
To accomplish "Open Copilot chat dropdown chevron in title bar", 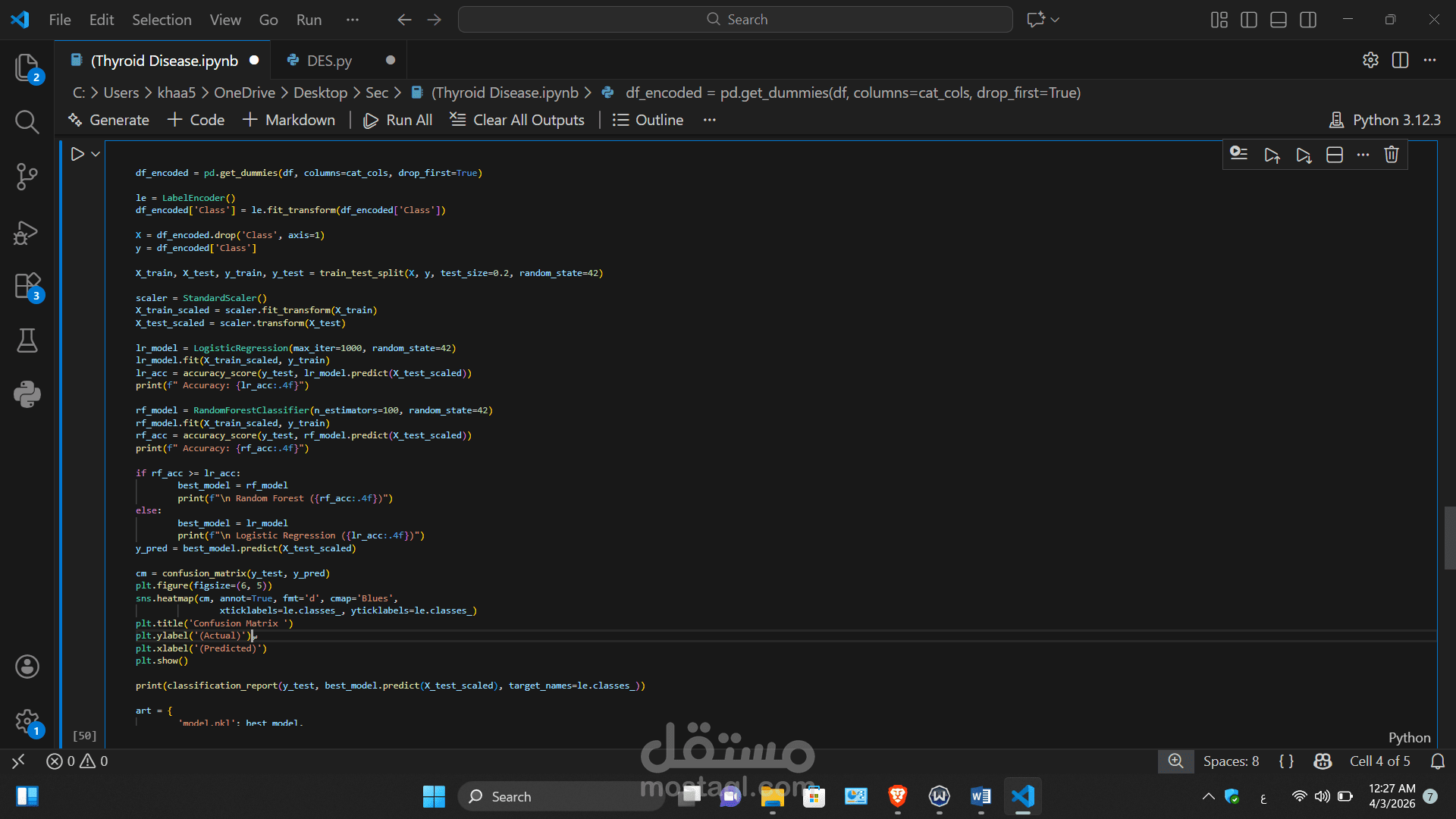I will [x=1055, y=20].
